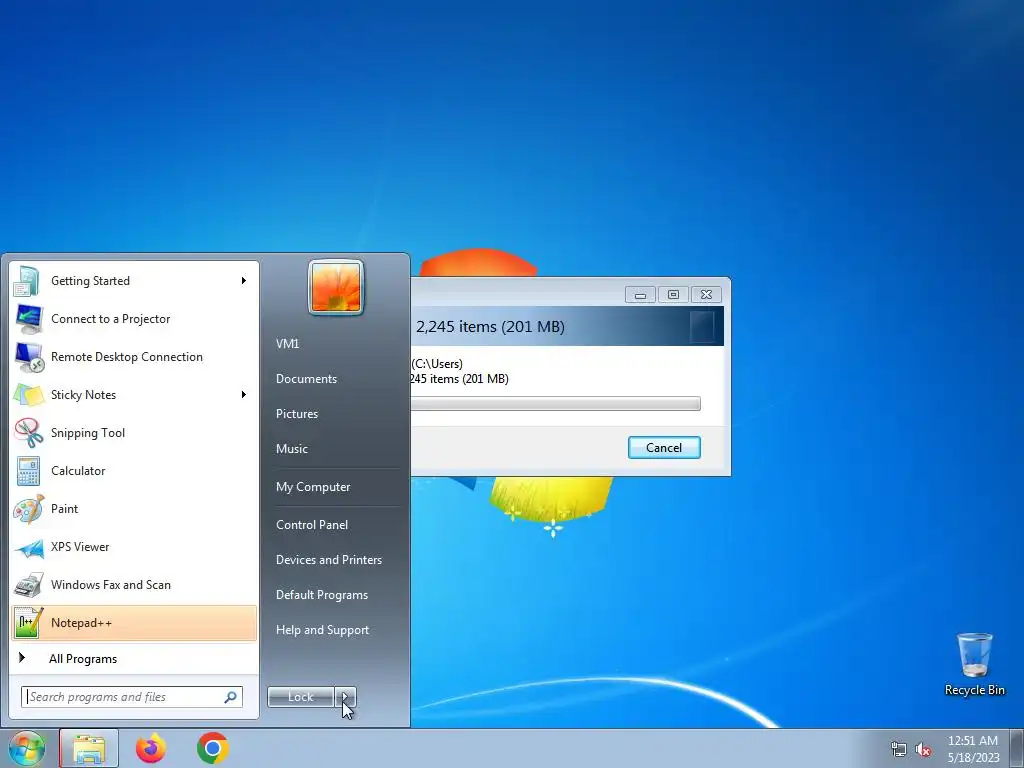1024x768 pixels.
Task: Minimize the file operation dialog
Action: tap(640, 295)
